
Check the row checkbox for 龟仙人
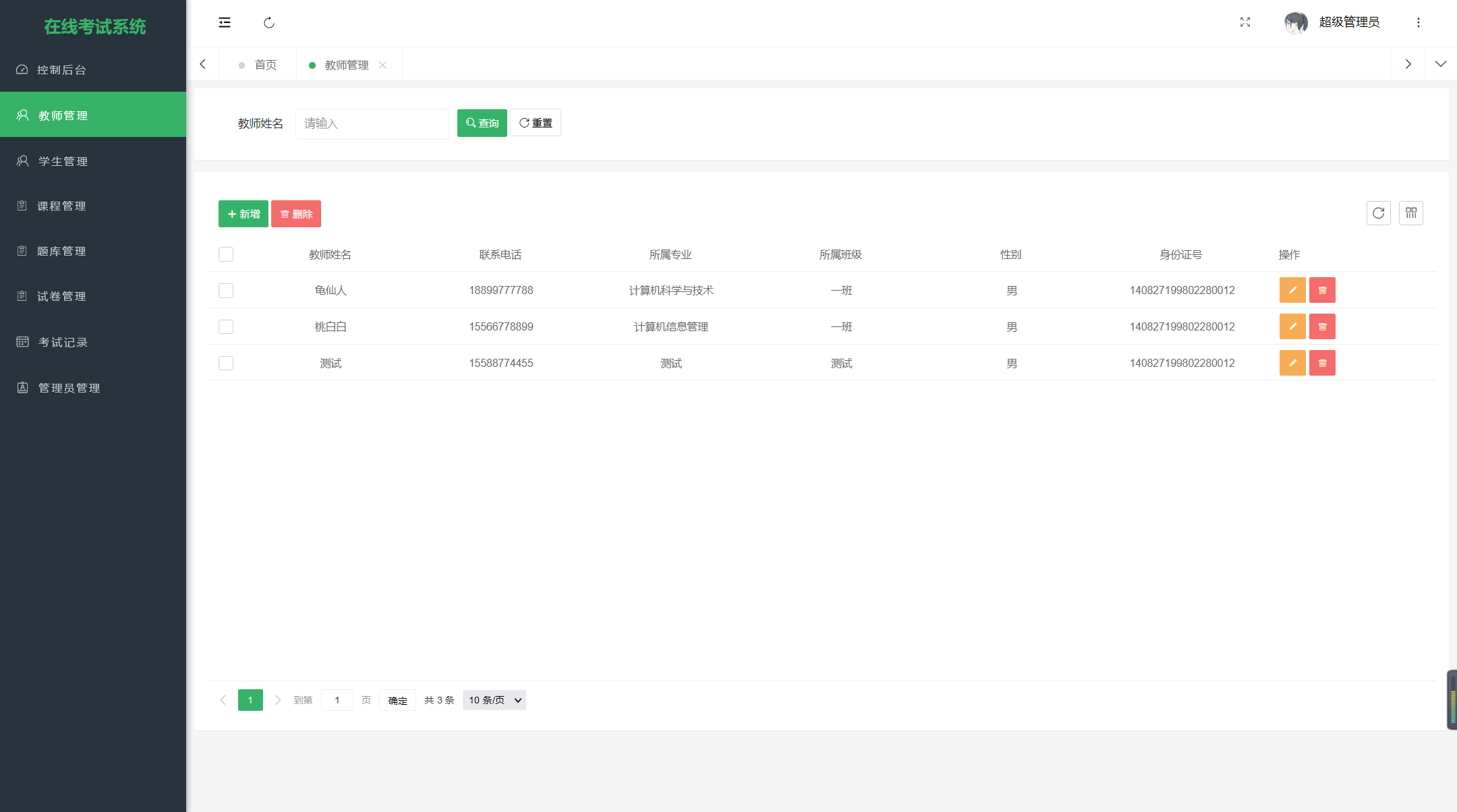[226, 291]
